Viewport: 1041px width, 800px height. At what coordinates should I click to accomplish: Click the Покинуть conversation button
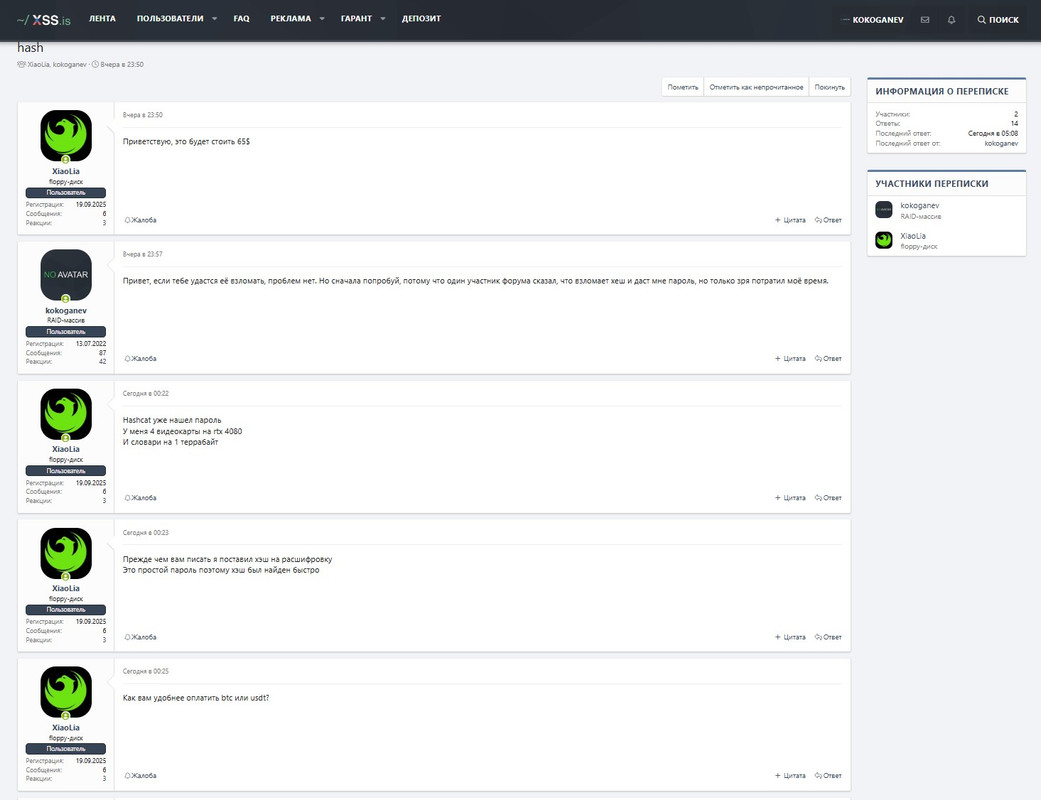pos(830,87)
